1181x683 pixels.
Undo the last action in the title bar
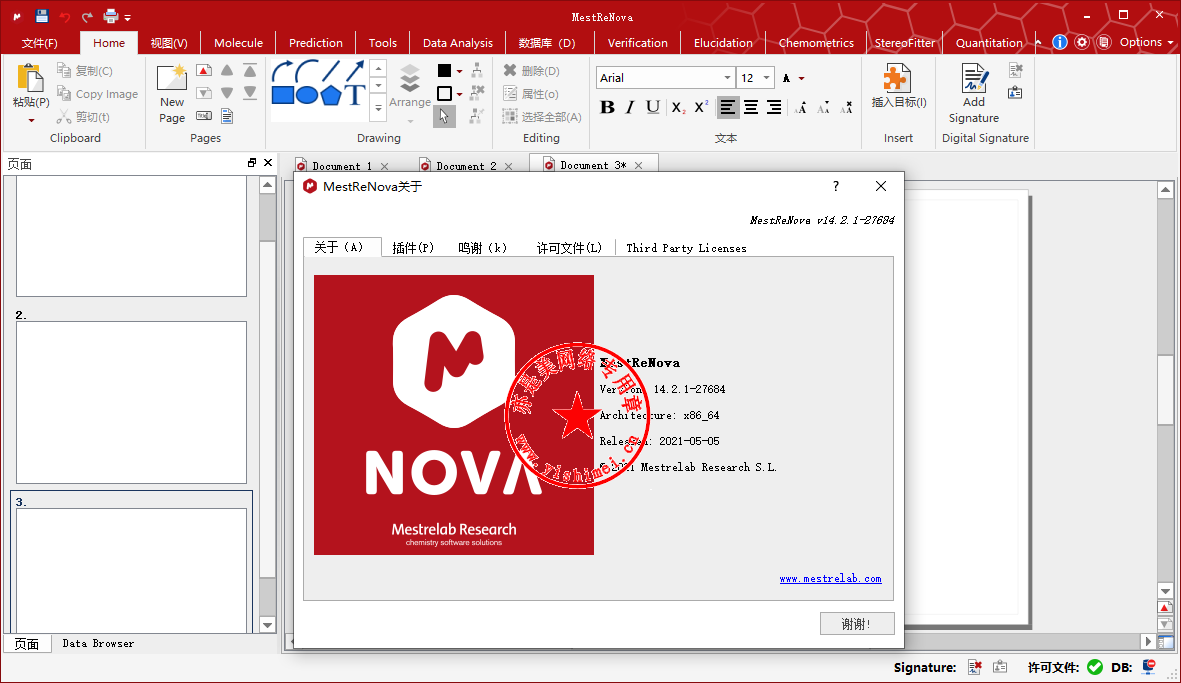point(65,17)
